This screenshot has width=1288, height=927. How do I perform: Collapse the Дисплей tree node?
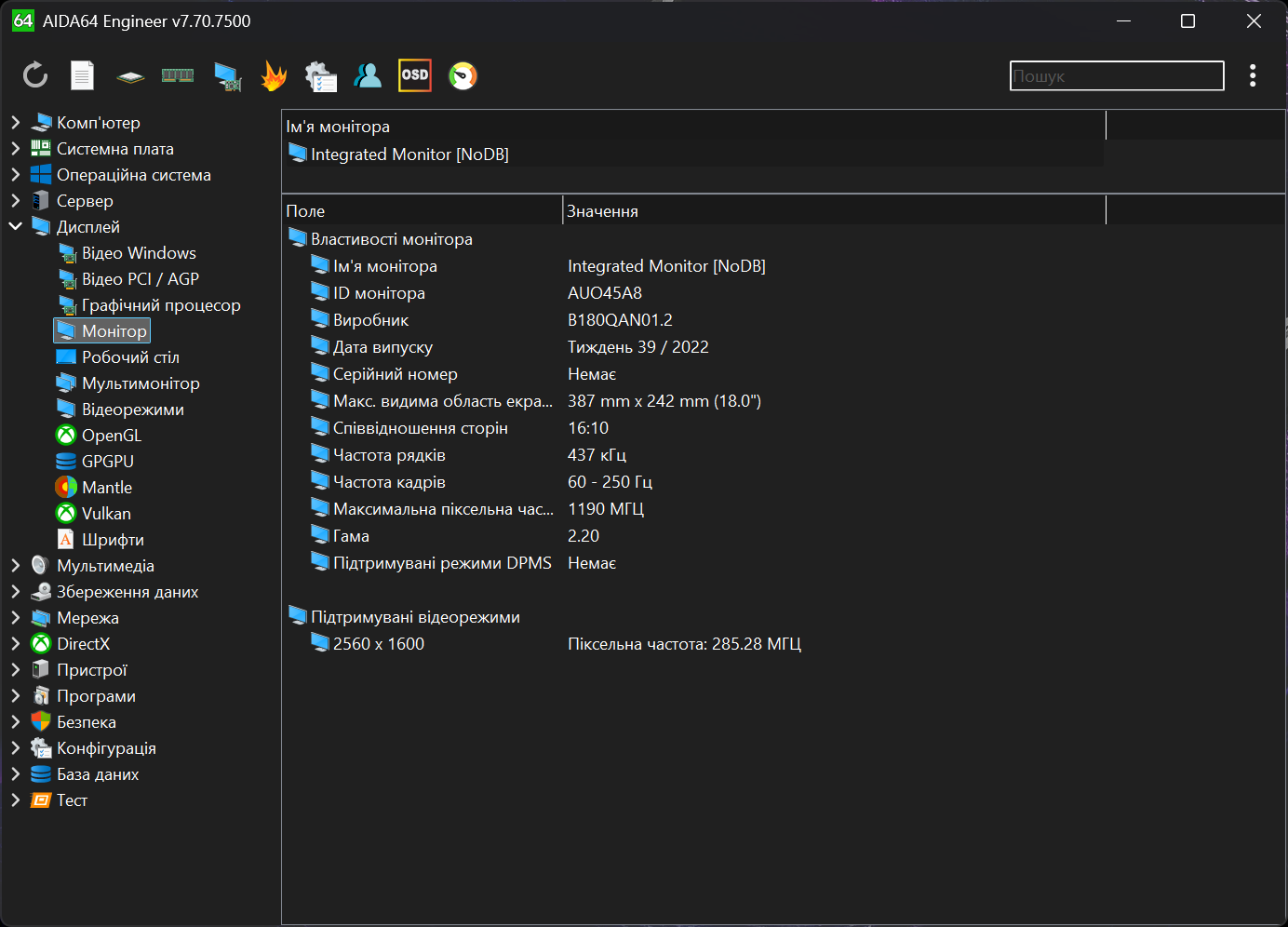tap(16, 226)
